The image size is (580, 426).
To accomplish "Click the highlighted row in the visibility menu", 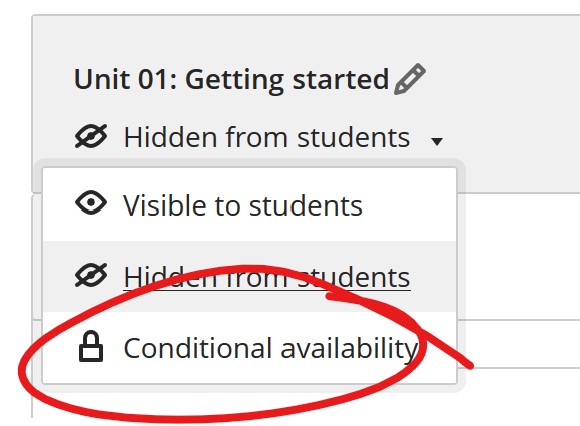I will tap(250, 277).
